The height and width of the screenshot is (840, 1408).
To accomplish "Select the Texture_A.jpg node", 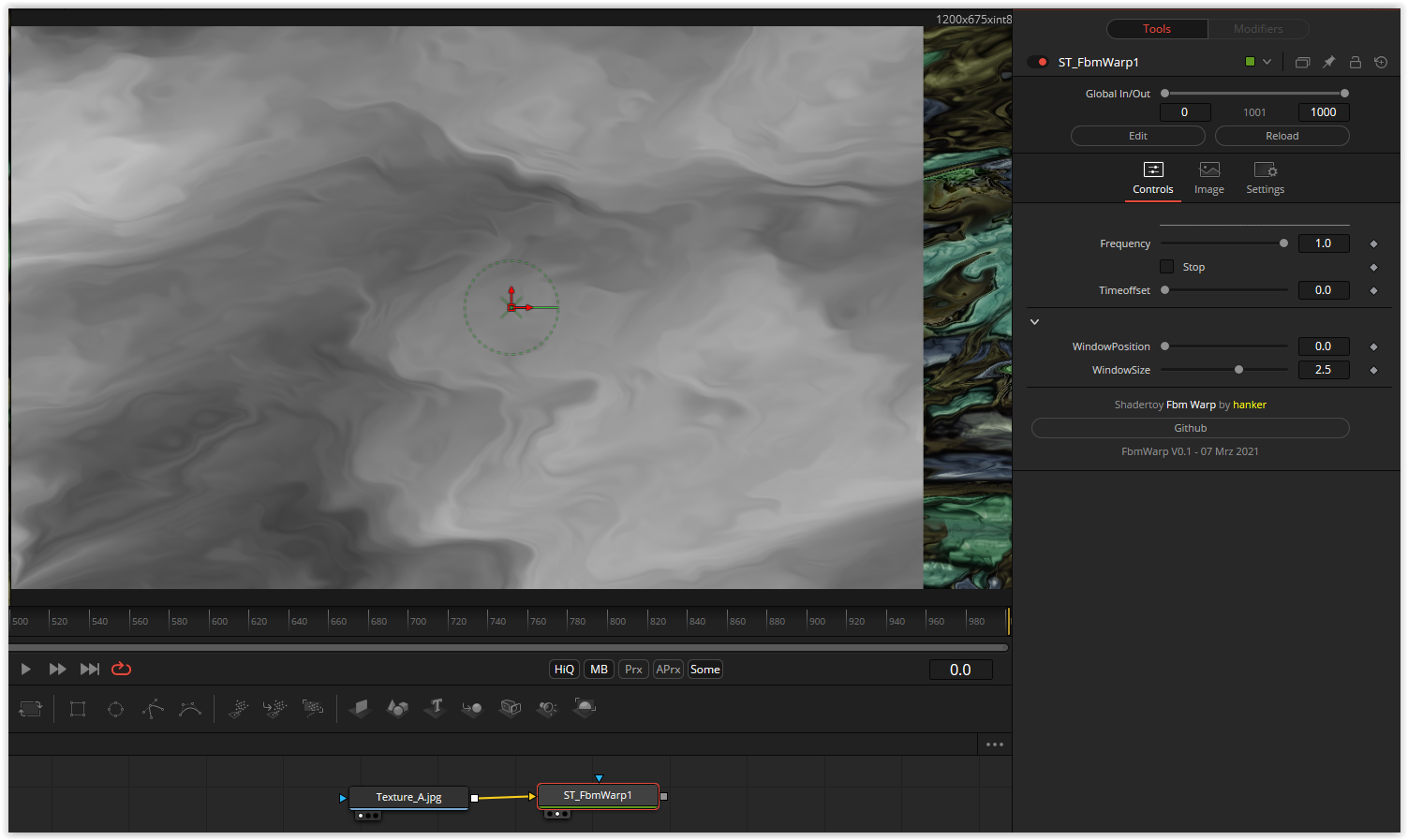I will (x=408, y=797).
